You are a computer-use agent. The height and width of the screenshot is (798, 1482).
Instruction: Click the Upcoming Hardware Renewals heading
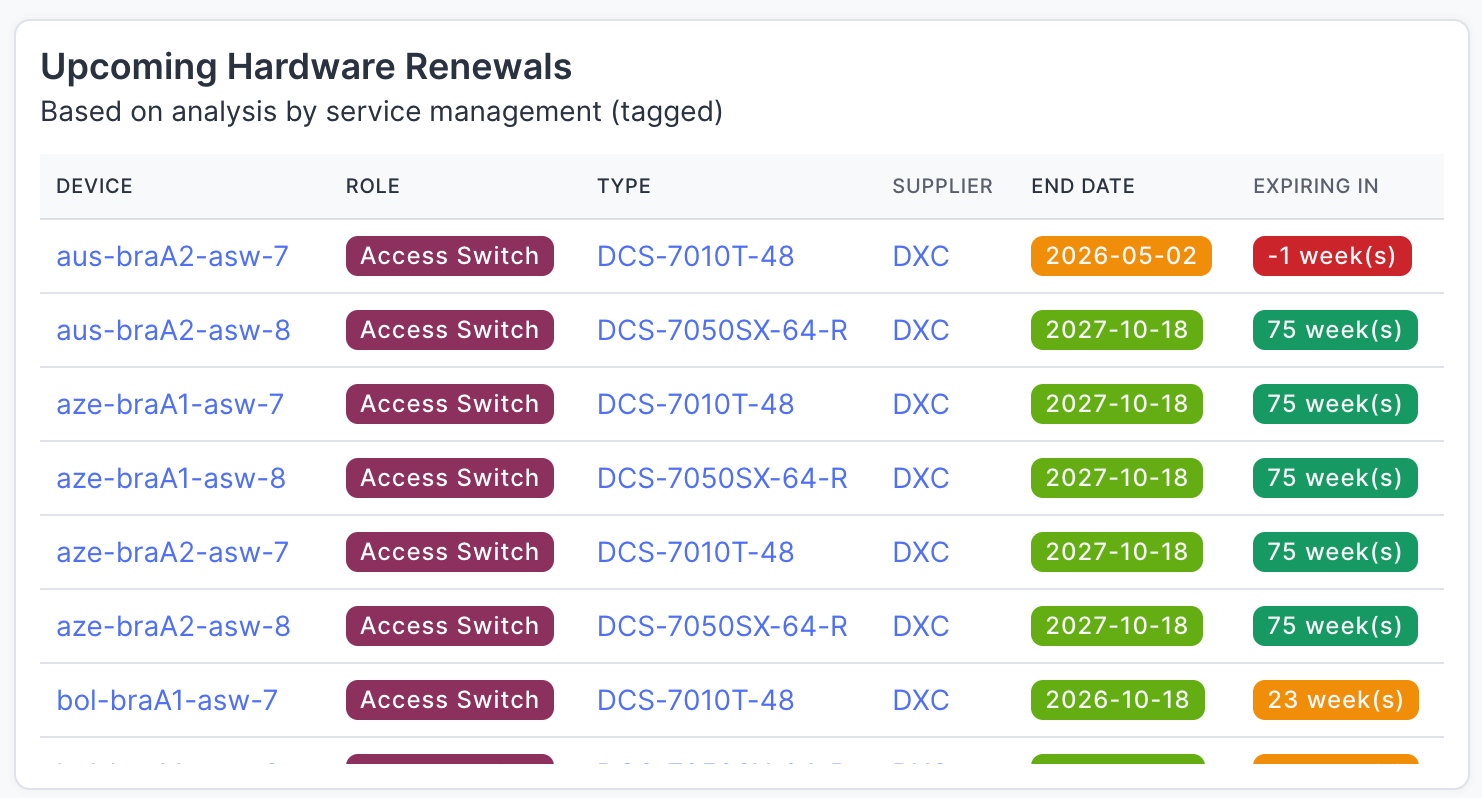[x=306, y=67]
